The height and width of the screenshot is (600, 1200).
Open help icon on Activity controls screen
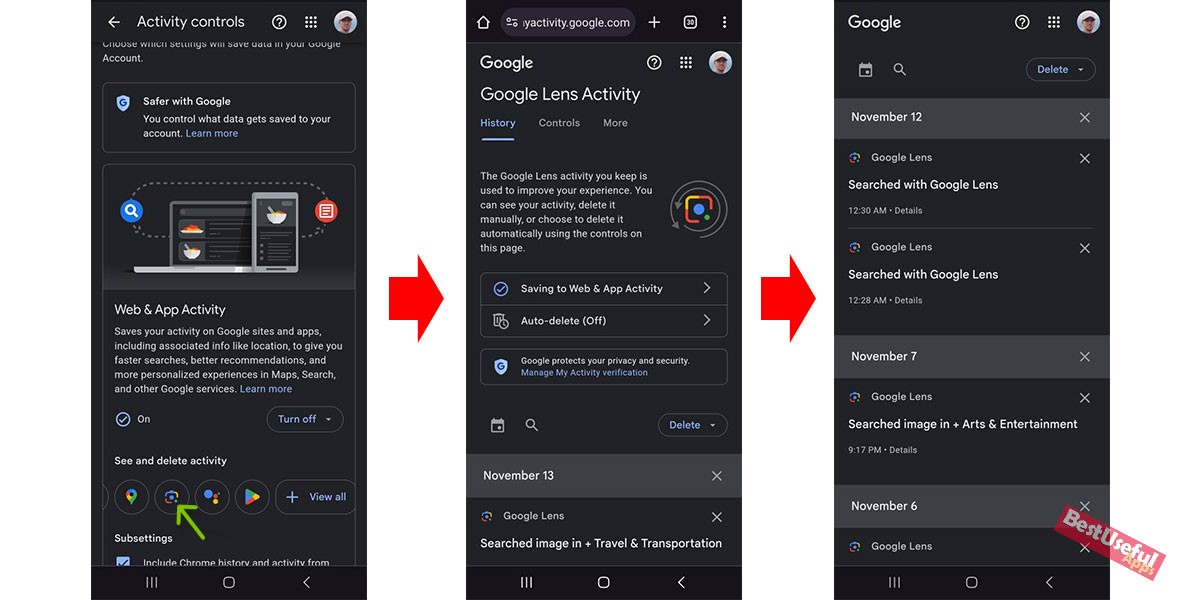tap(279, 22)
